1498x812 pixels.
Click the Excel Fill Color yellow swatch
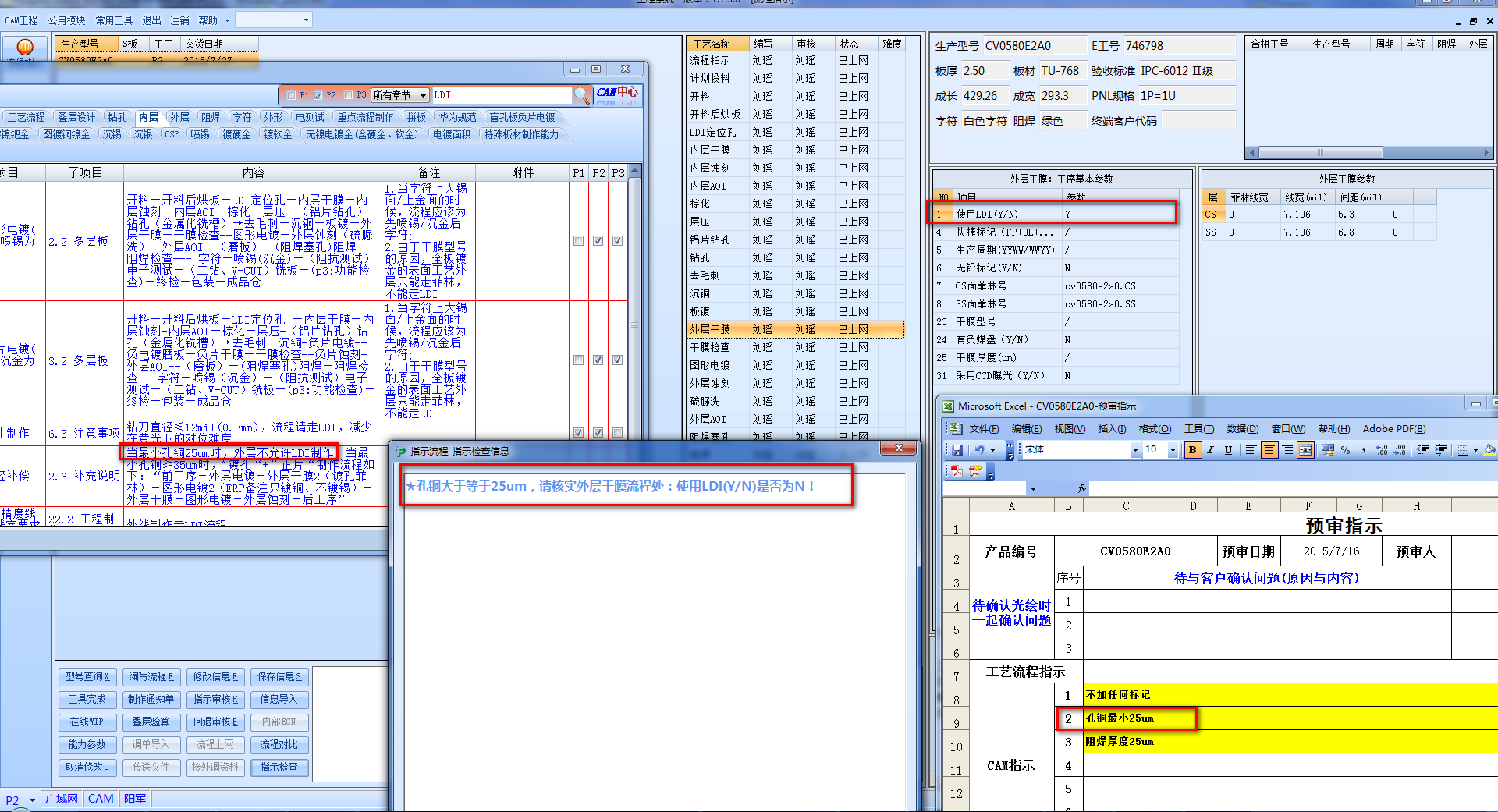[1489, 450]
